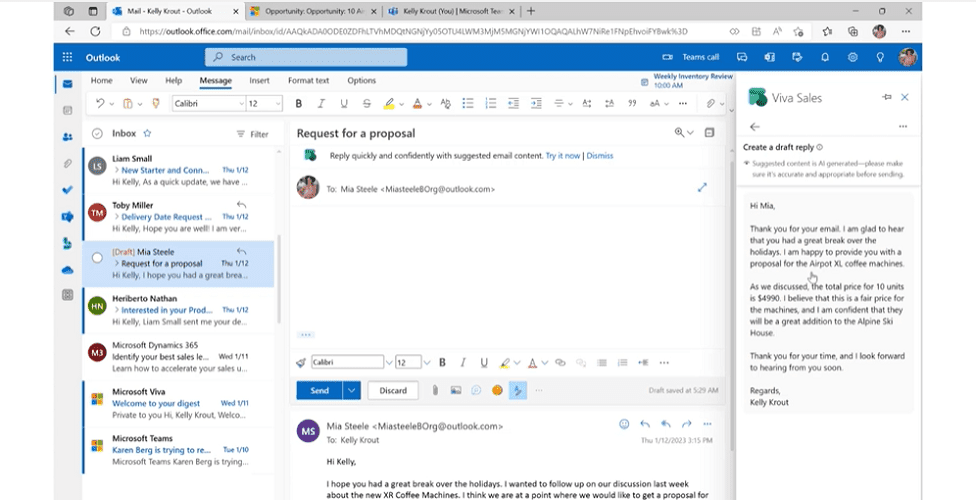Open People contacts in left rail
Screen dimensions: 976x500
pos(67,137)
